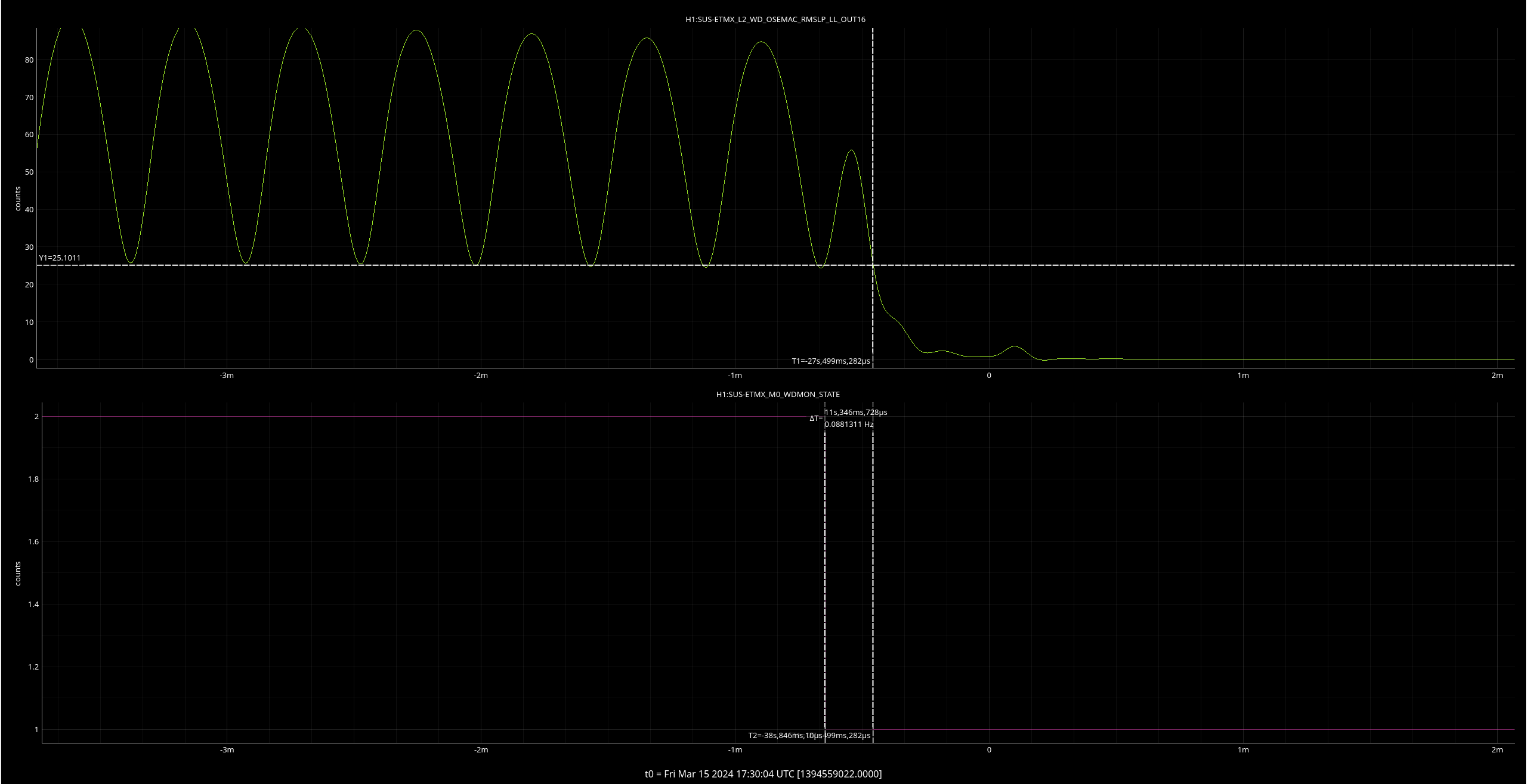Click the ΔT= cursor difference label
The width and height of the screenshot is (1527, 784).
[x=815, y=419]
